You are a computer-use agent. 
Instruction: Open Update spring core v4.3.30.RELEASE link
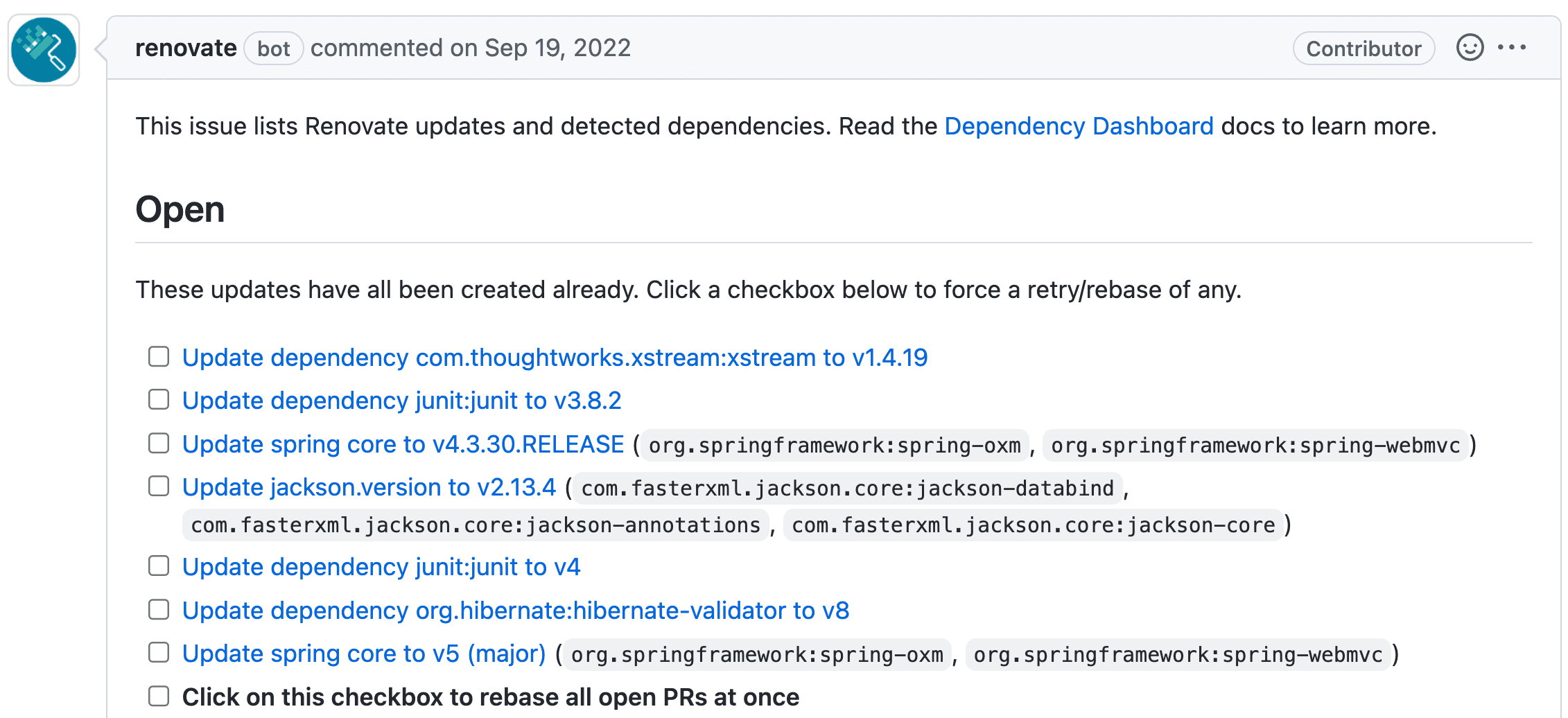(403, 444)
